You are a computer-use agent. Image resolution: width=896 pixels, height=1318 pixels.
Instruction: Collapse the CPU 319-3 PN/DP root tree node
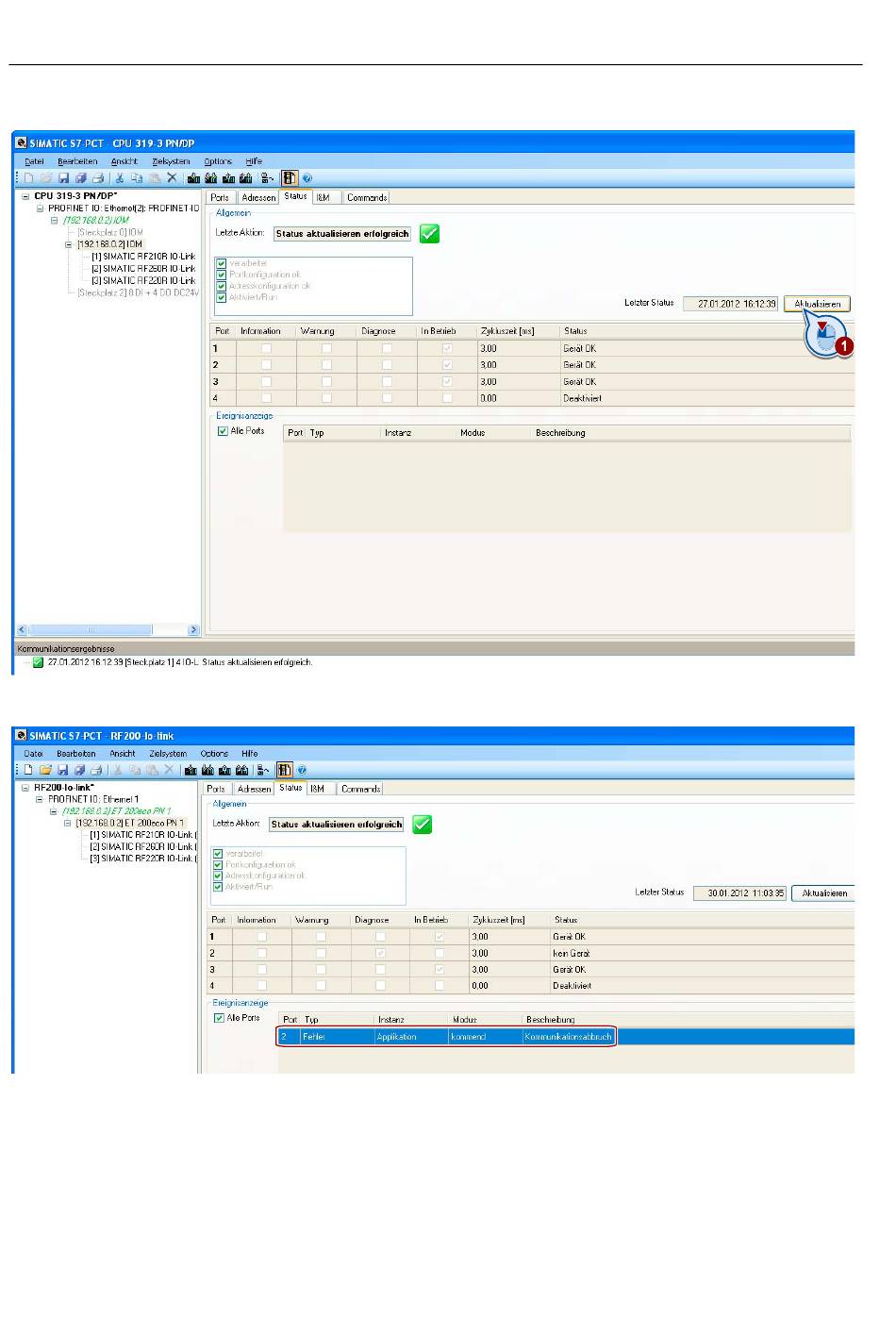pos(25,196)
